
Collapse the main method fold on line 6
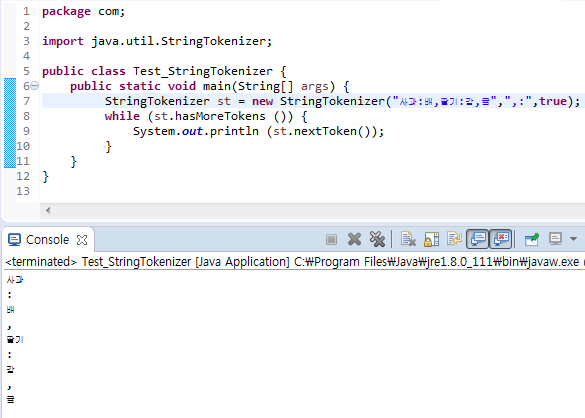[34, 86]
